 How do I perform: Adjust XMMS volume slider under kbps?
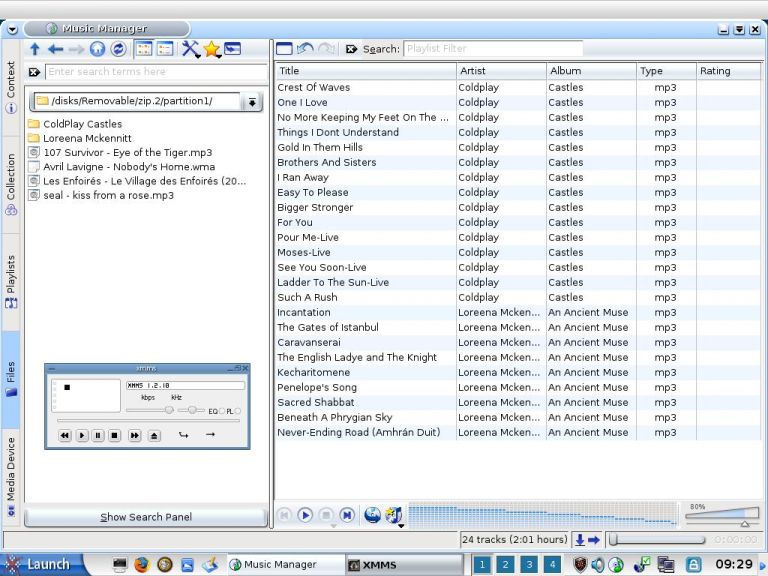[149, 410]
